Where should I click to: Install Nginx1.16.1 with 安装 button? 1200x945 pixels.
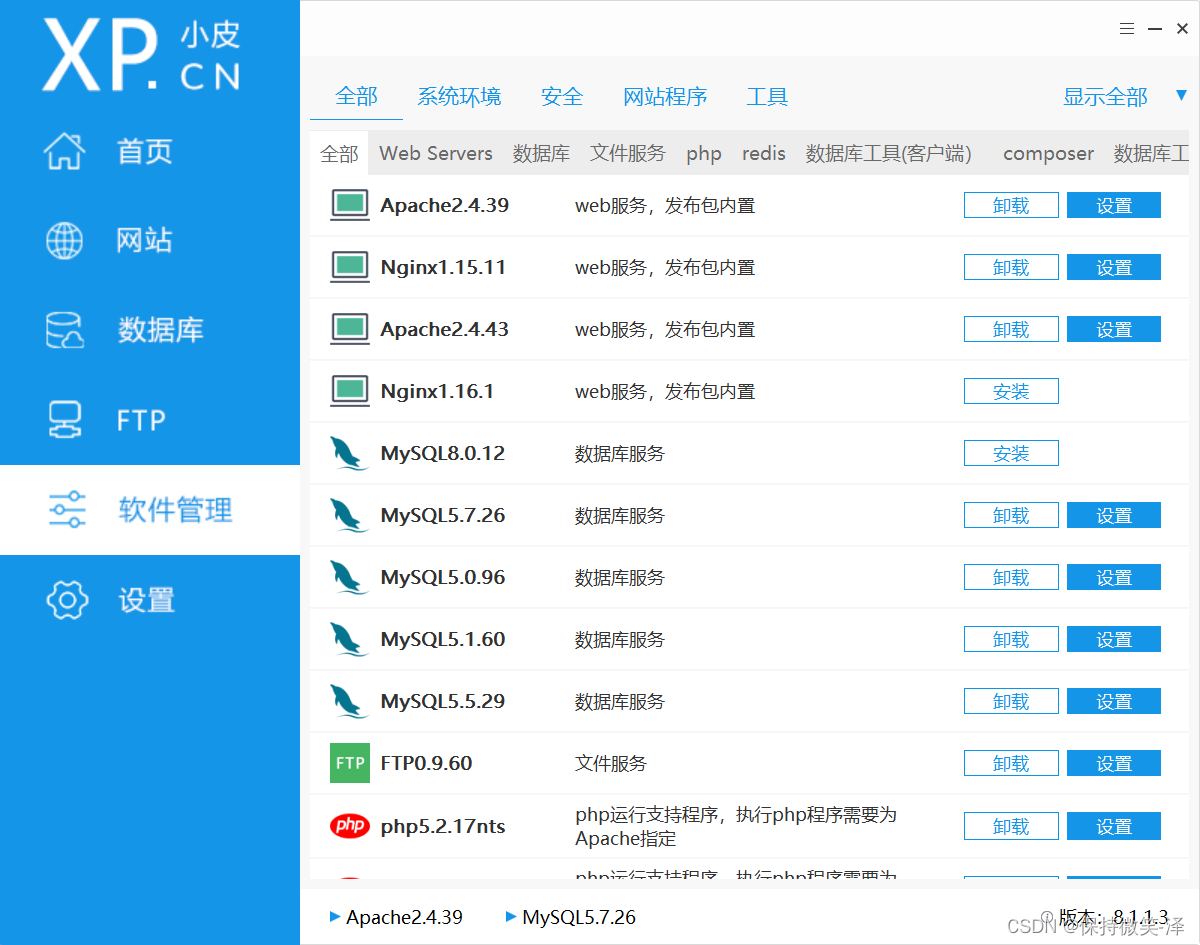pos(1011,391)
